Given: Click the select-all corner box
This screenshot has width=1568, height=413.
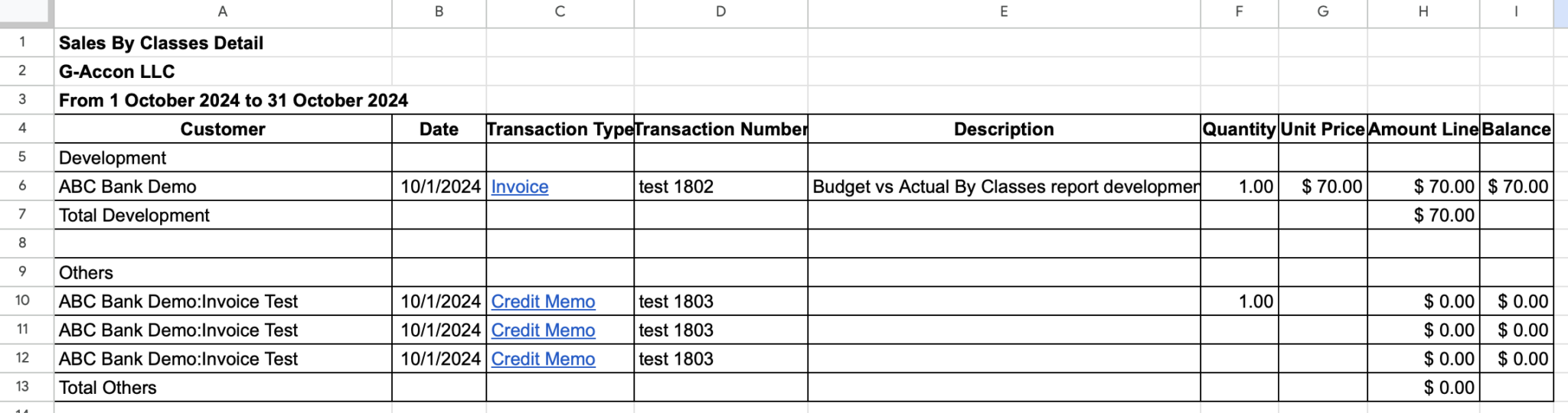Looking at the screenshot, I should (x=26, y=11).
